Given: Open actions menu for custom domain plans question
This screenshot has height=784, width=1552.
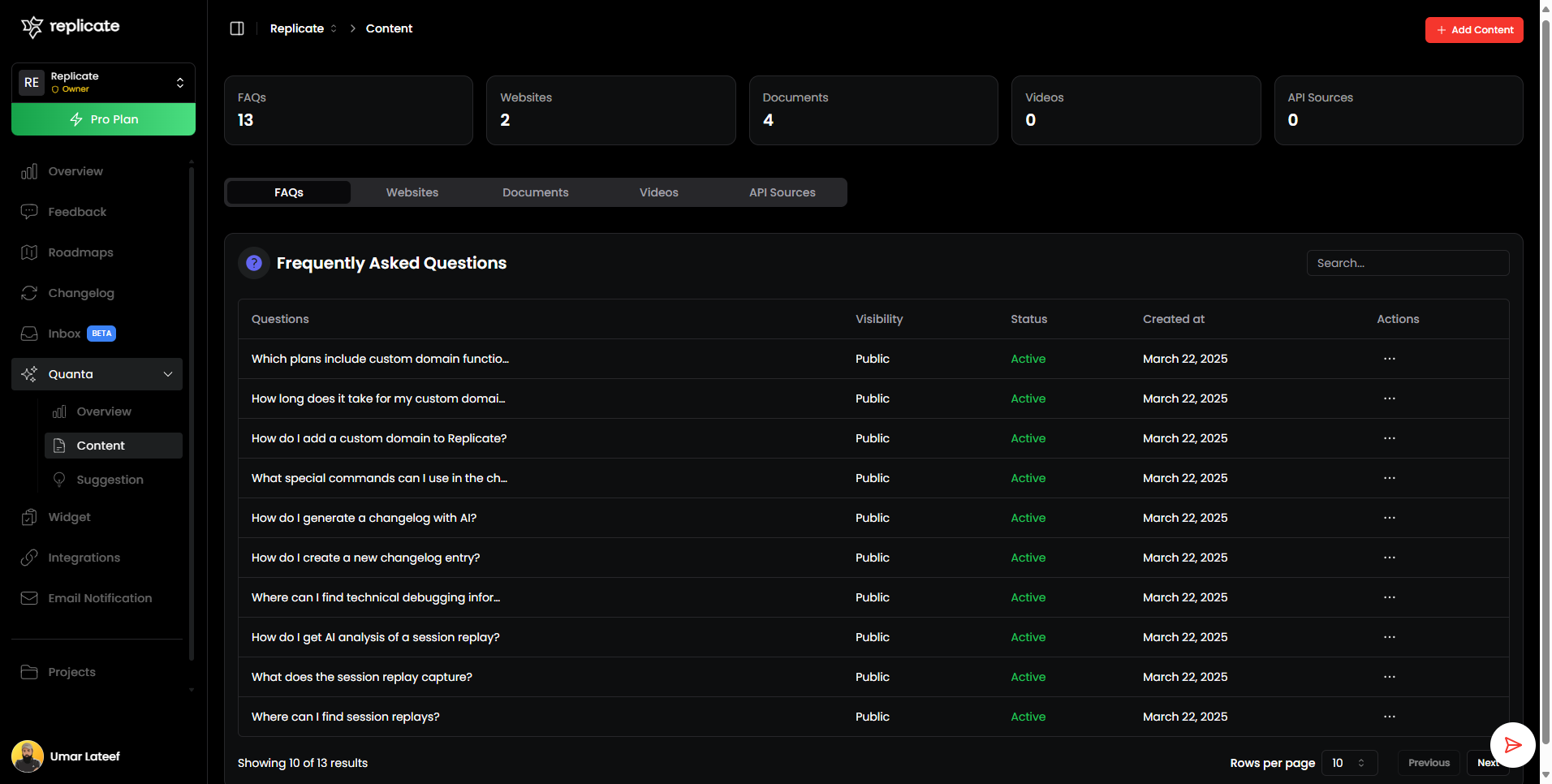Looking at the screenshot, I should (1389, 359).
